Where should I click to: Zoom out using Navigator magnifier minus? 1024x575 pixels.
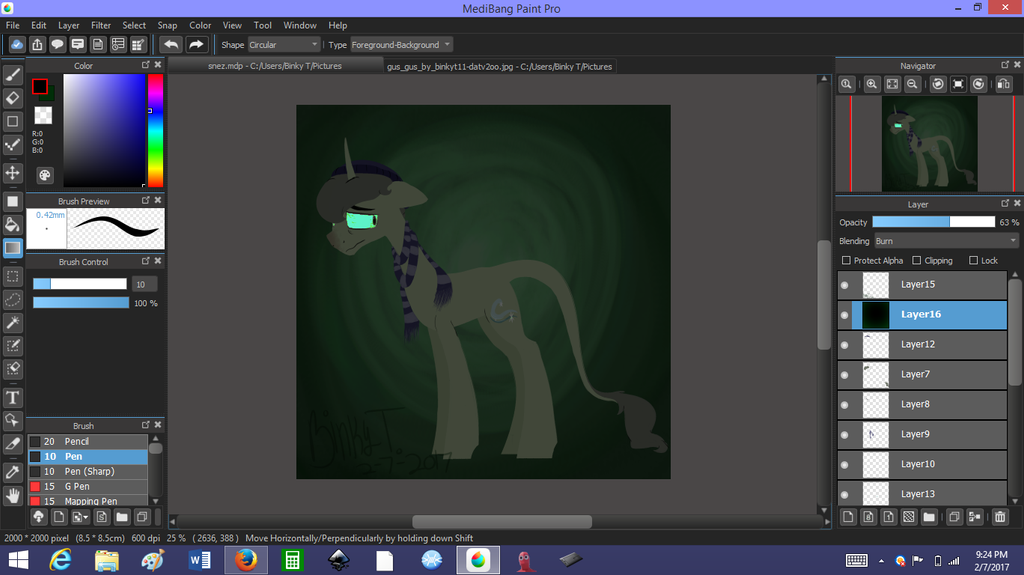912,84
